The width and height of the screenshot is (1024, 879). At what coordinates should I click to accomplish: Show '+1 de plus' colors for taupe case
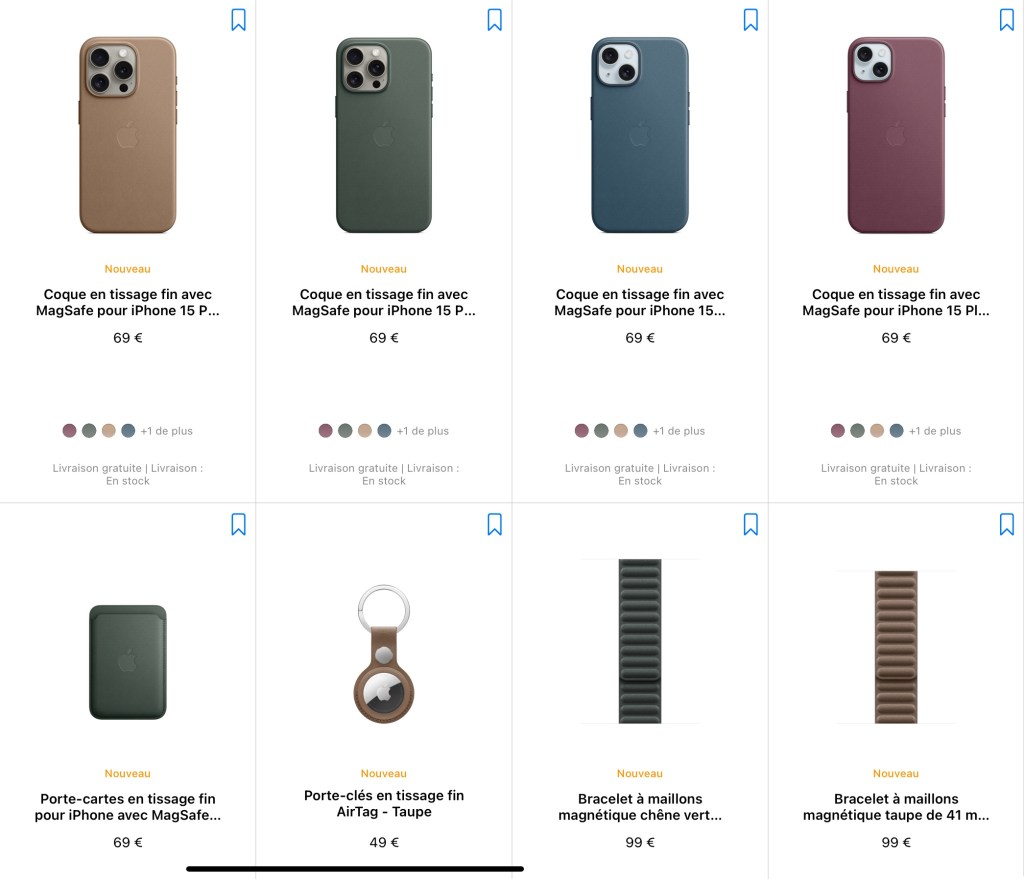coord(167,431)
